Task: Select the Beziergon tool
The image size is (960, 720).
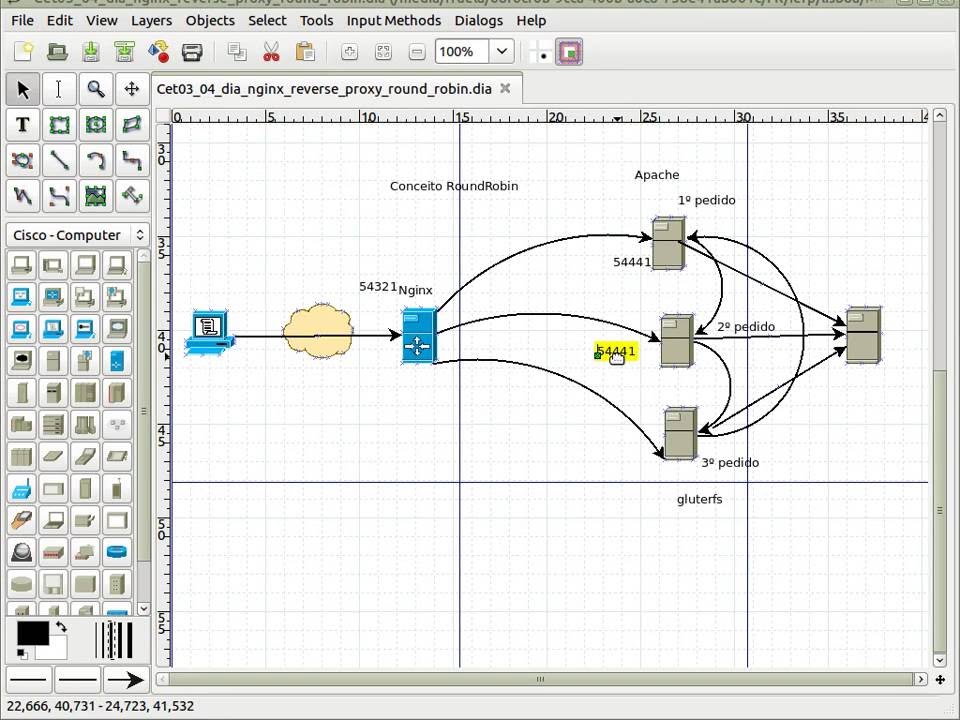Action: pyautogui.click(x=23, y=160)
